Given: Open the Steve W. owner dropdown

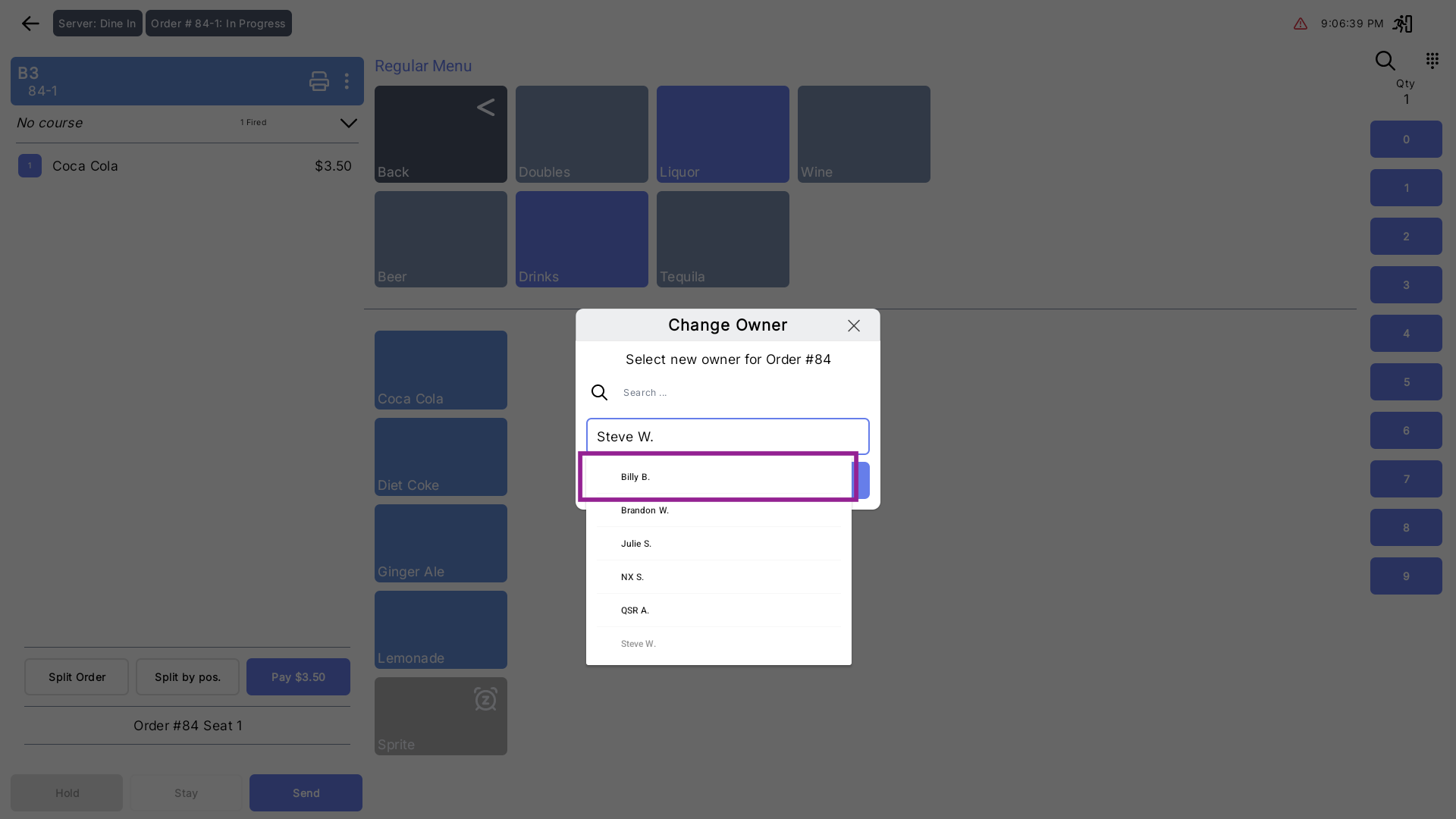Looking at the screenshot, I should 727,437.
